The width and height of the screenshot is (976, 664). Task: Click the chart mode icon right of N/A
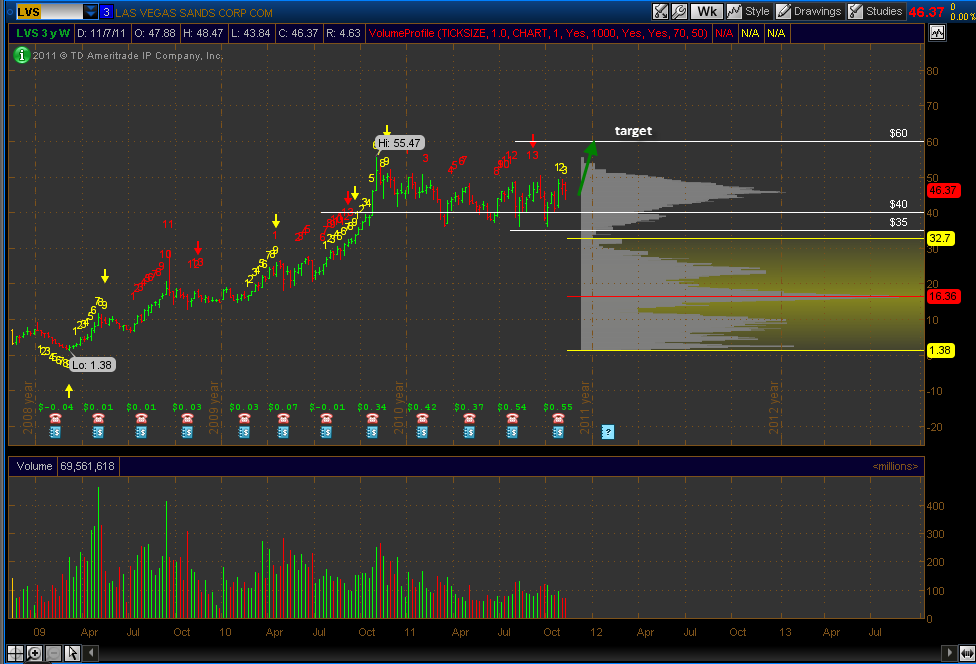937,33
